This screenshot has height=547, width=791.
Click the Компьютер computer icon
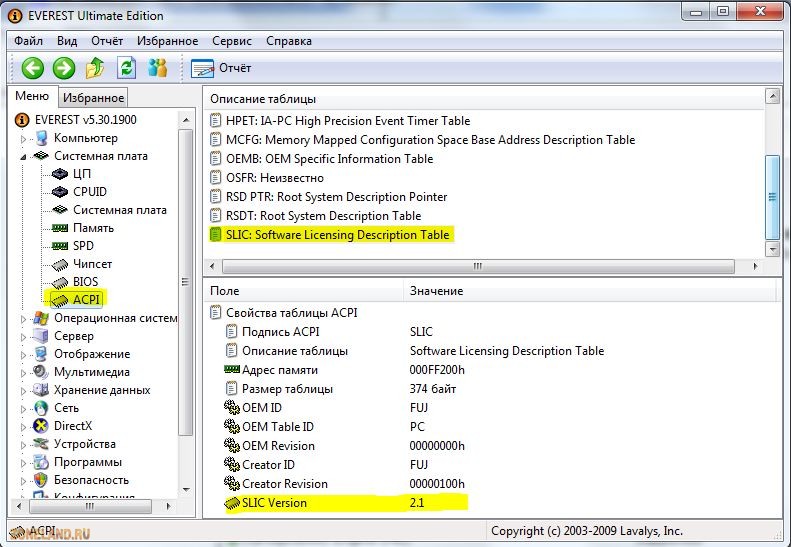(x=41, y=138)
